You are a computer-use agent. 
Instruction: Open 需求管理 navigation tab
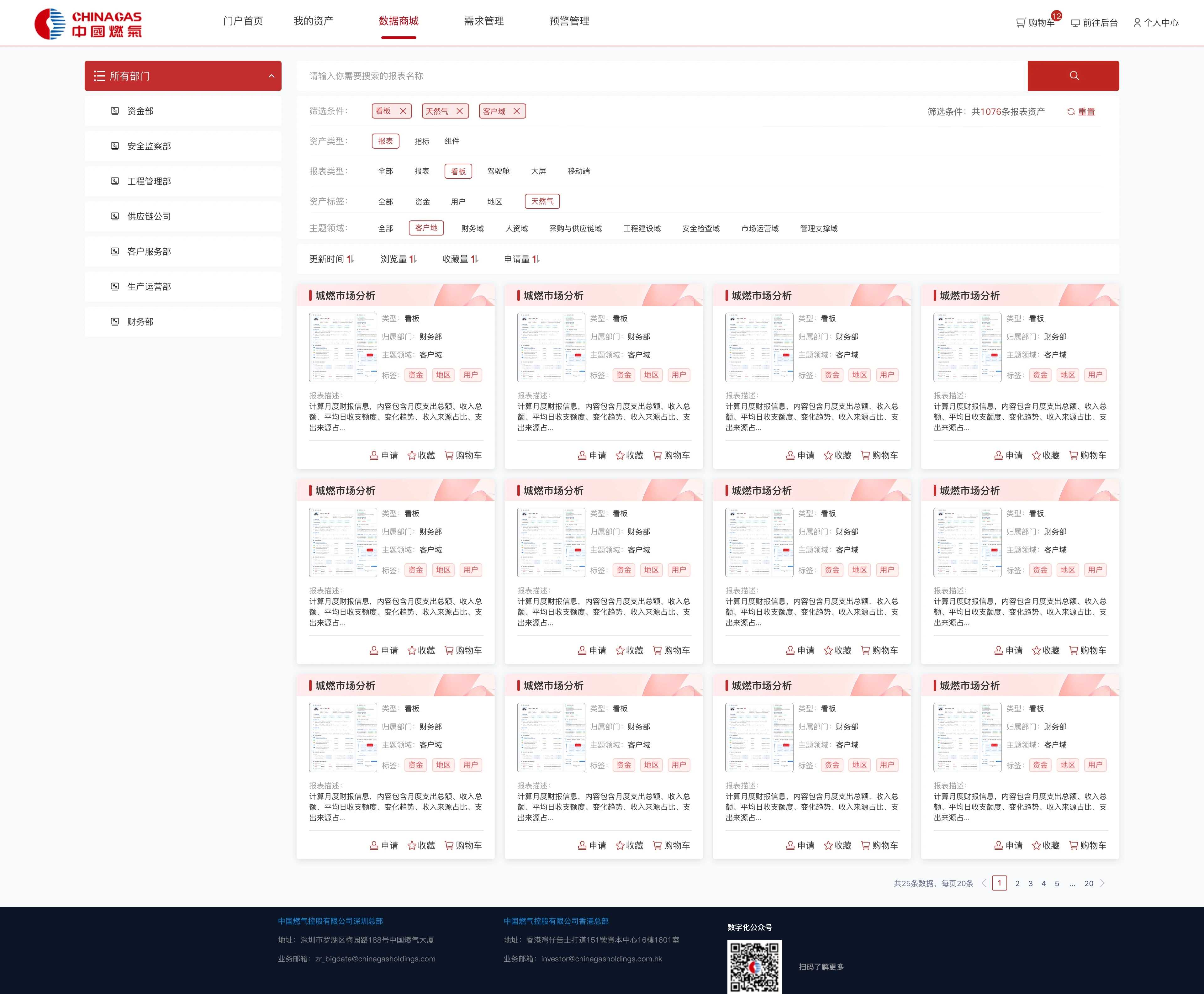[484, 21]
